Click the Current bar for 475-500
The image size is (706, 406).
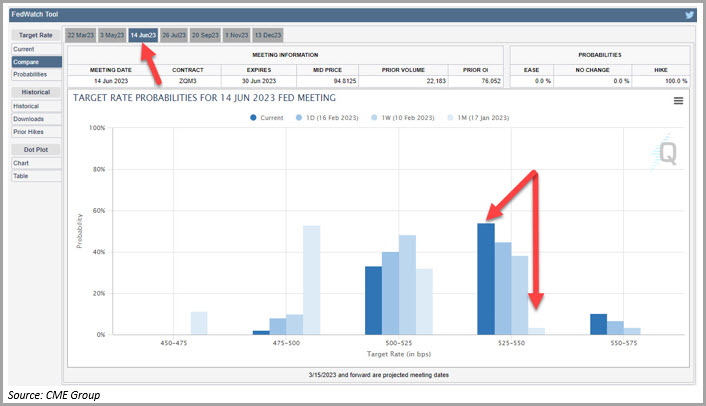click(261, 333)
